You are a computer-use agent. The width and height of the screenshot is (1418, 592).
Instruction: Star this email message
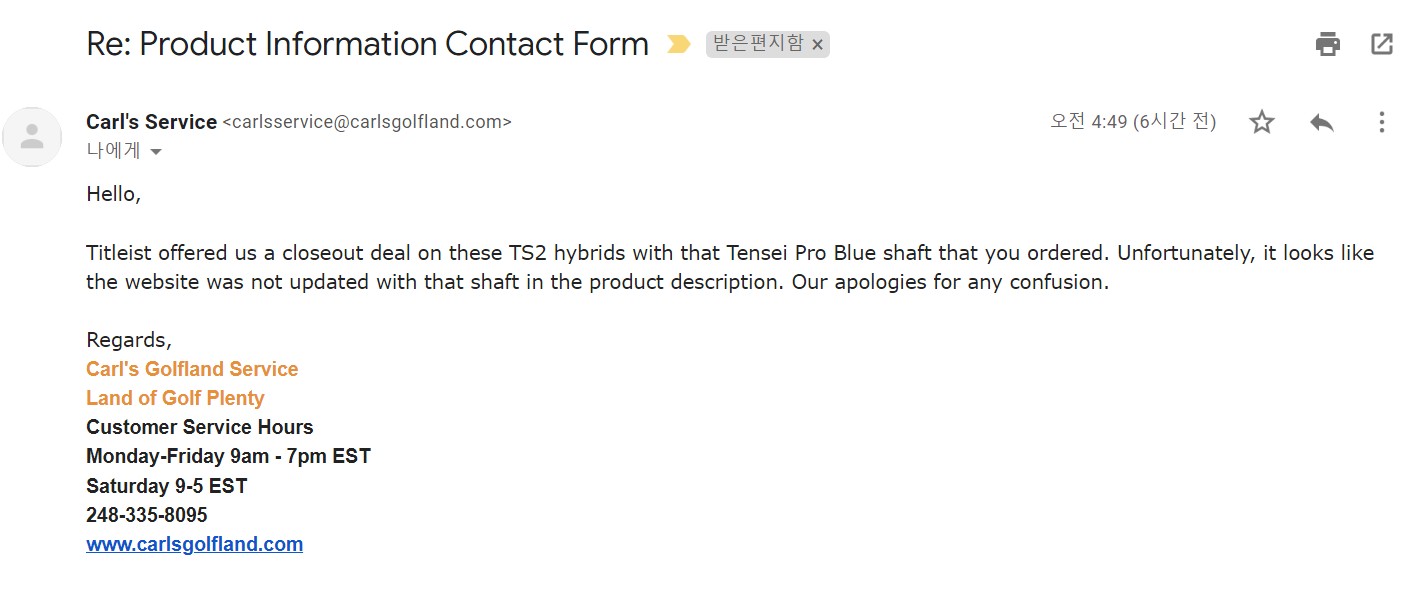1262,123
